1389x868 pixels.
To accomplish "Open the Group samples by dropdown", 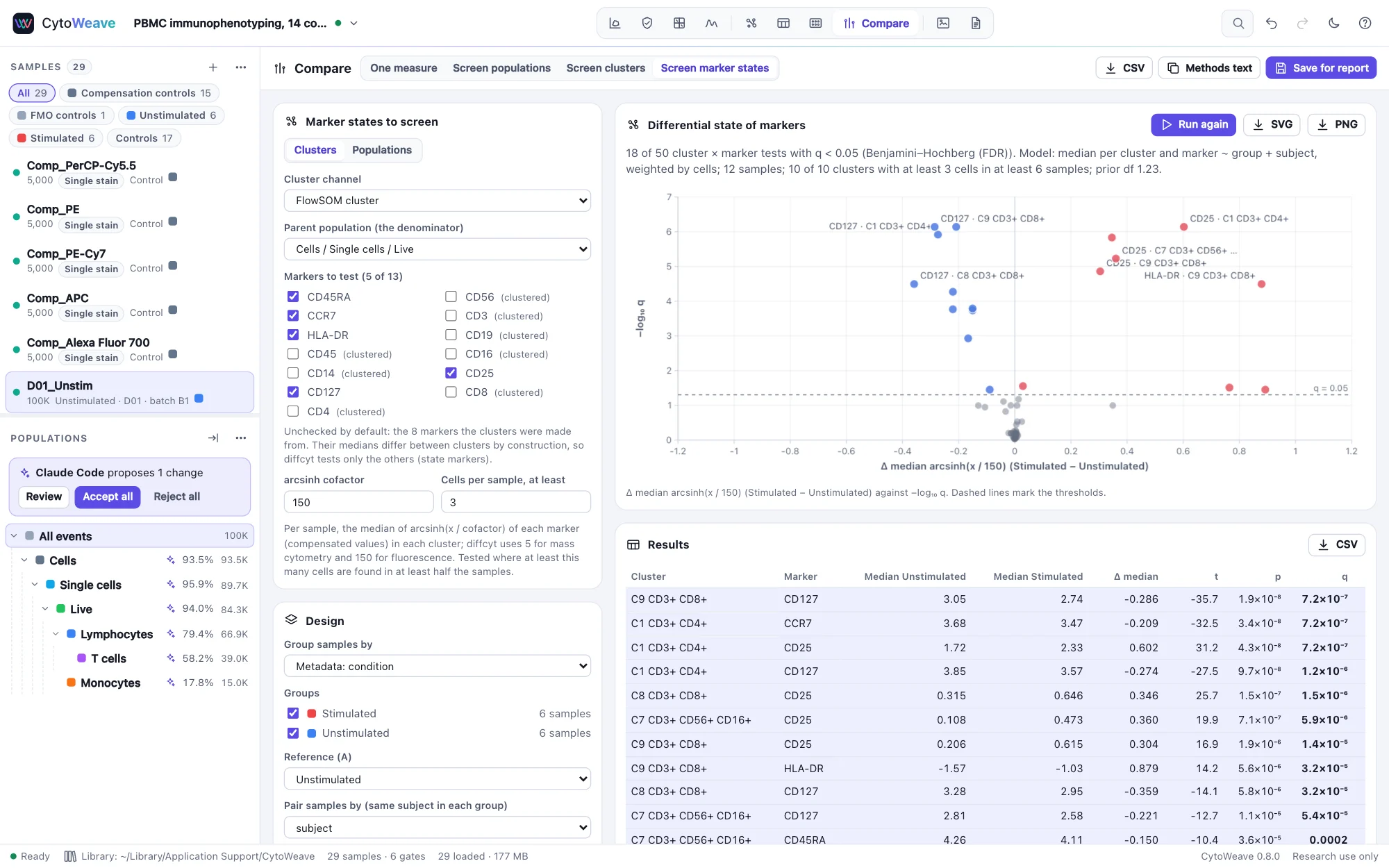I will click(x=438, y=666).
